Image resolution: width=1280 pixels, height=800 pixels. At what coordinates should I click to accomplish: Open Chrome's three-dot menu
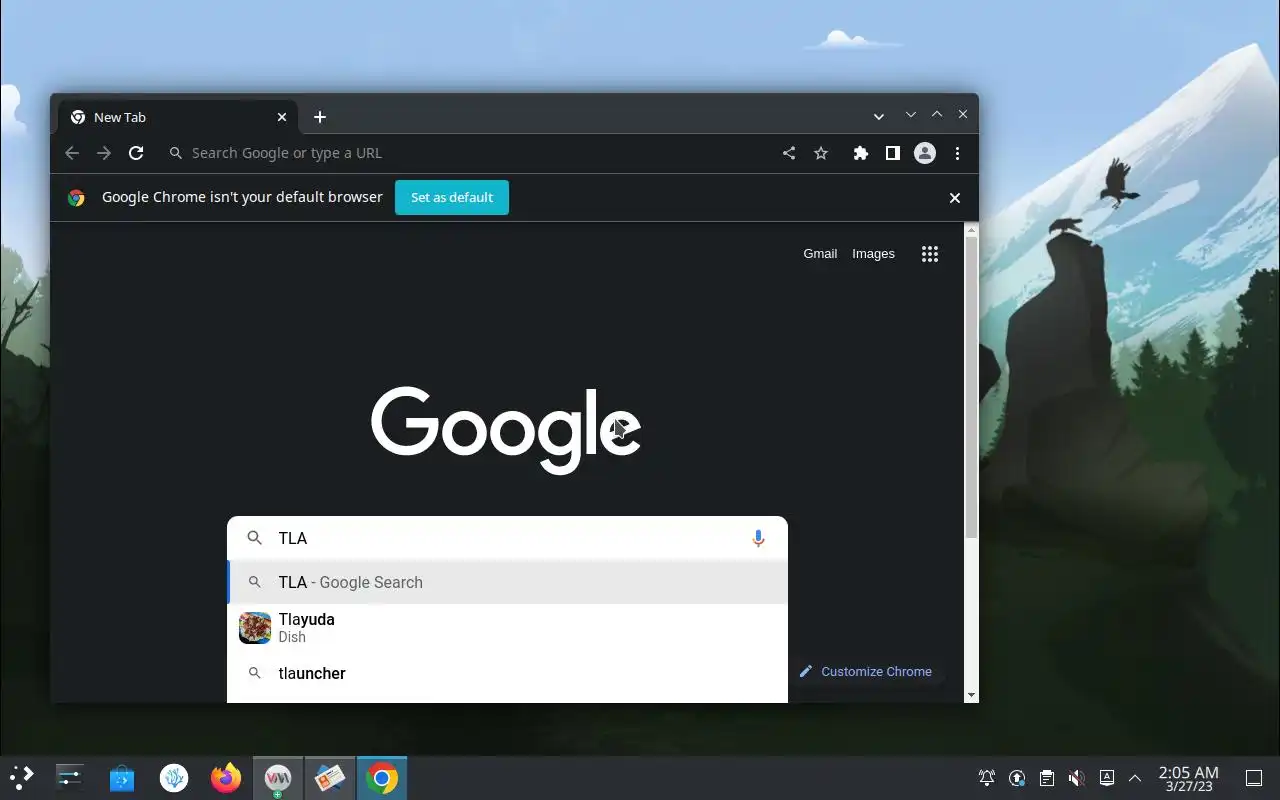point(957,153)
